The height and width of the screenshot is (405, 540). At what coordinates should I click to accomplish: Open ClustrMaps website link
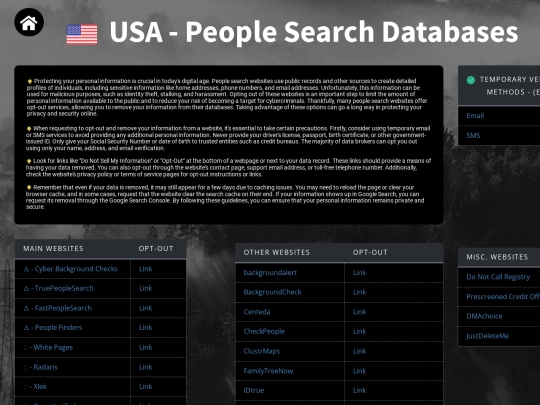[x=262, y=351]
